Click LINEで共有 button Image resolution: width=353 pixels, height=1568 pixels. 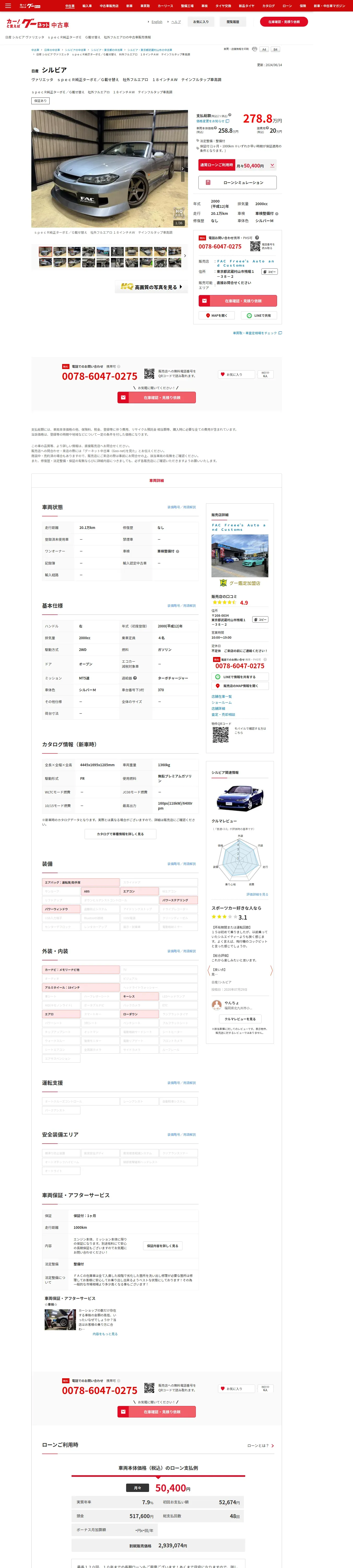pyautogui.click(x=259, y=315)
